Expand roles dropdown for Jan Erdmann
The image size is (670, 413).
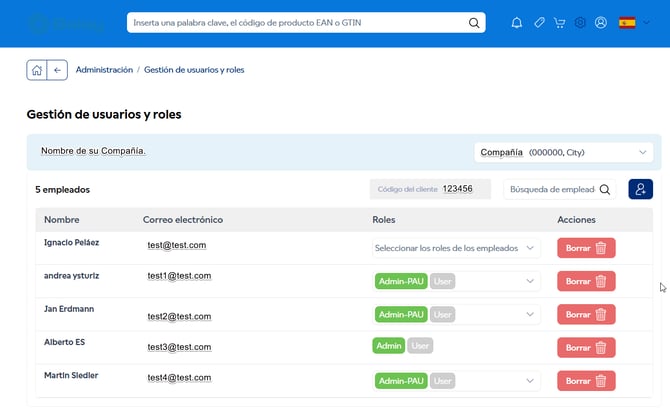click(530, 315)
